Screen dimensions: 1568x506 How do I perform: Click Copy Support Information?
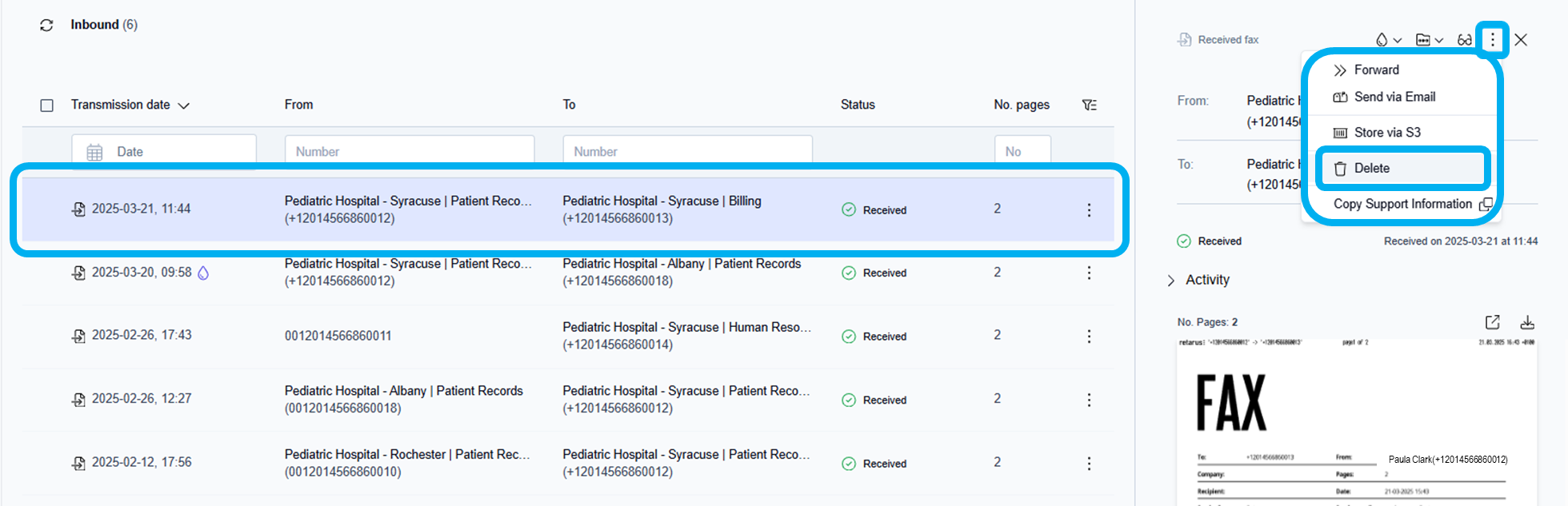(x=1402, y=205)
